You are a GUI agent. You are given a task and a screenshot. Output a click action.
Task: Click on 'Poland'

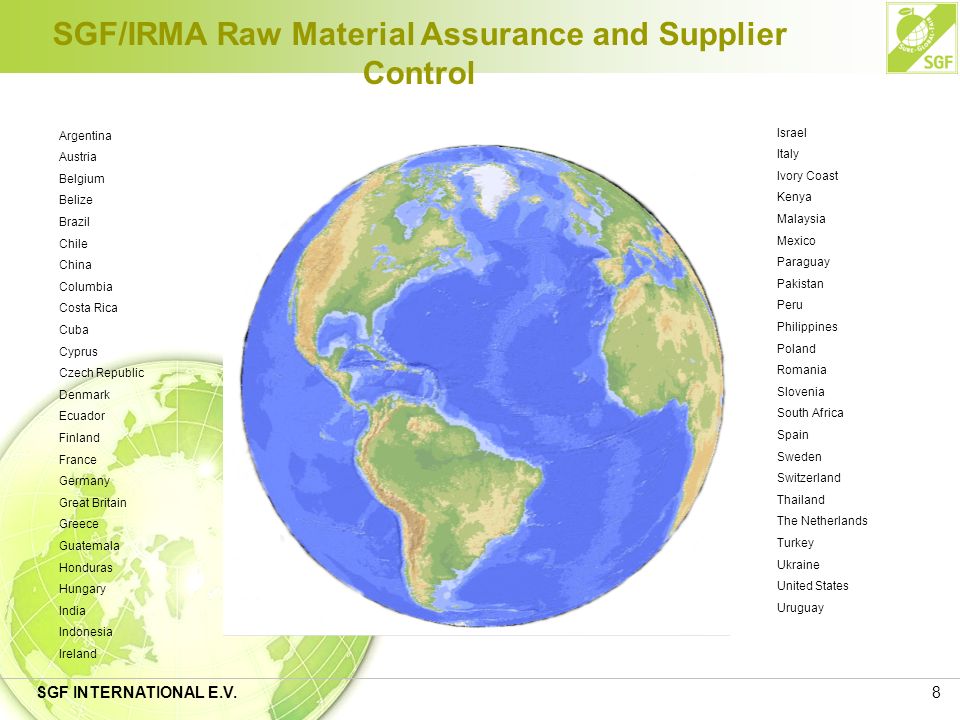797,348
